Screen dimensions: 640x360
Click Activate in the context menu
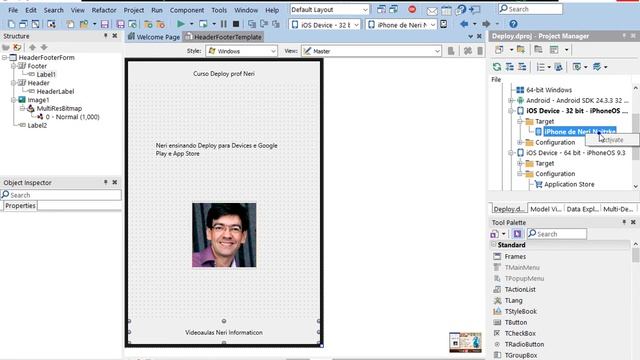pyautogui.click(x=612, y=140)
